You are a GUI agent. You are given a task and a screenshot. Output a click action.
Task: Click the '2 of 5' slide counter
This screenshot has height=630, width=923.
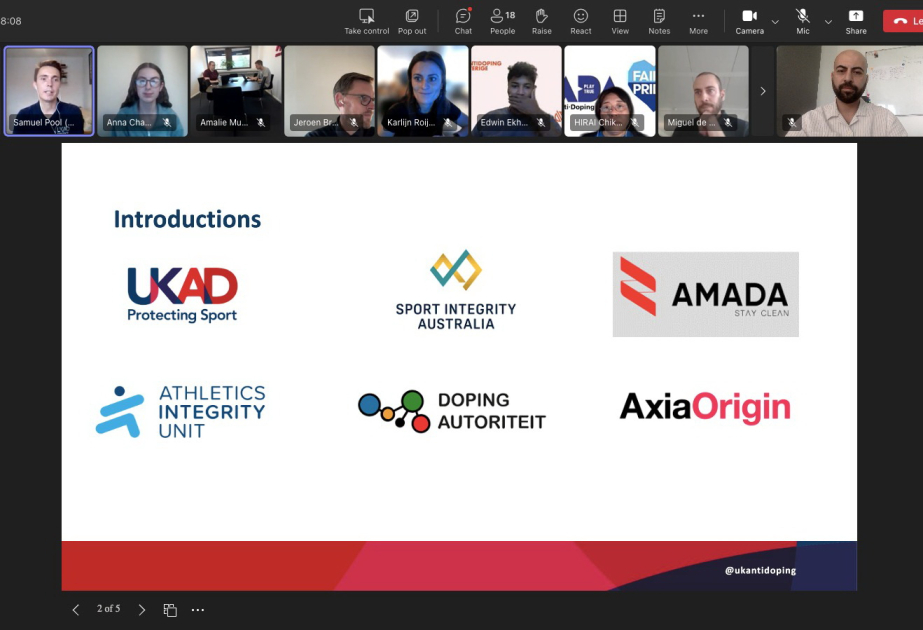(108, 609)
